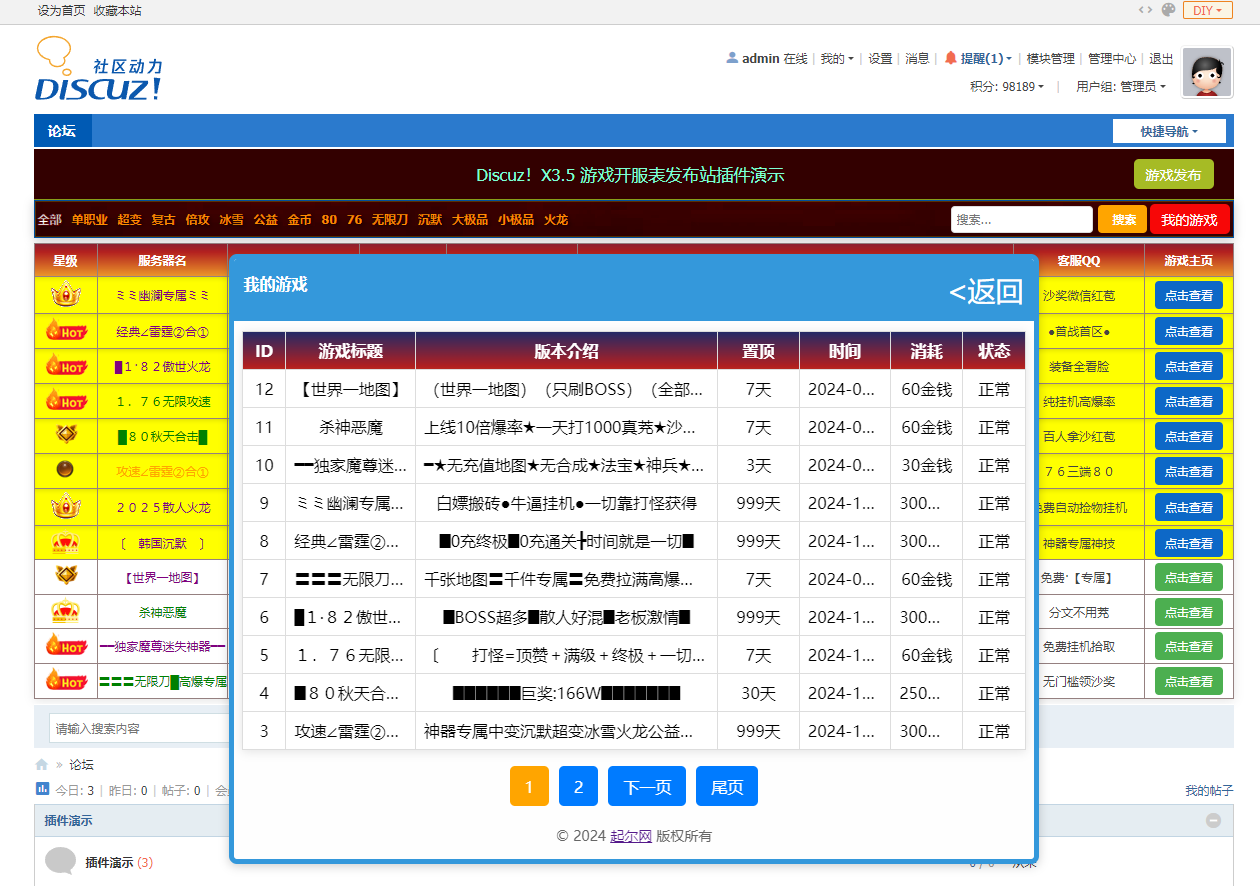
Task: Click 我的帖子 link
Action: pos(1209,790)
